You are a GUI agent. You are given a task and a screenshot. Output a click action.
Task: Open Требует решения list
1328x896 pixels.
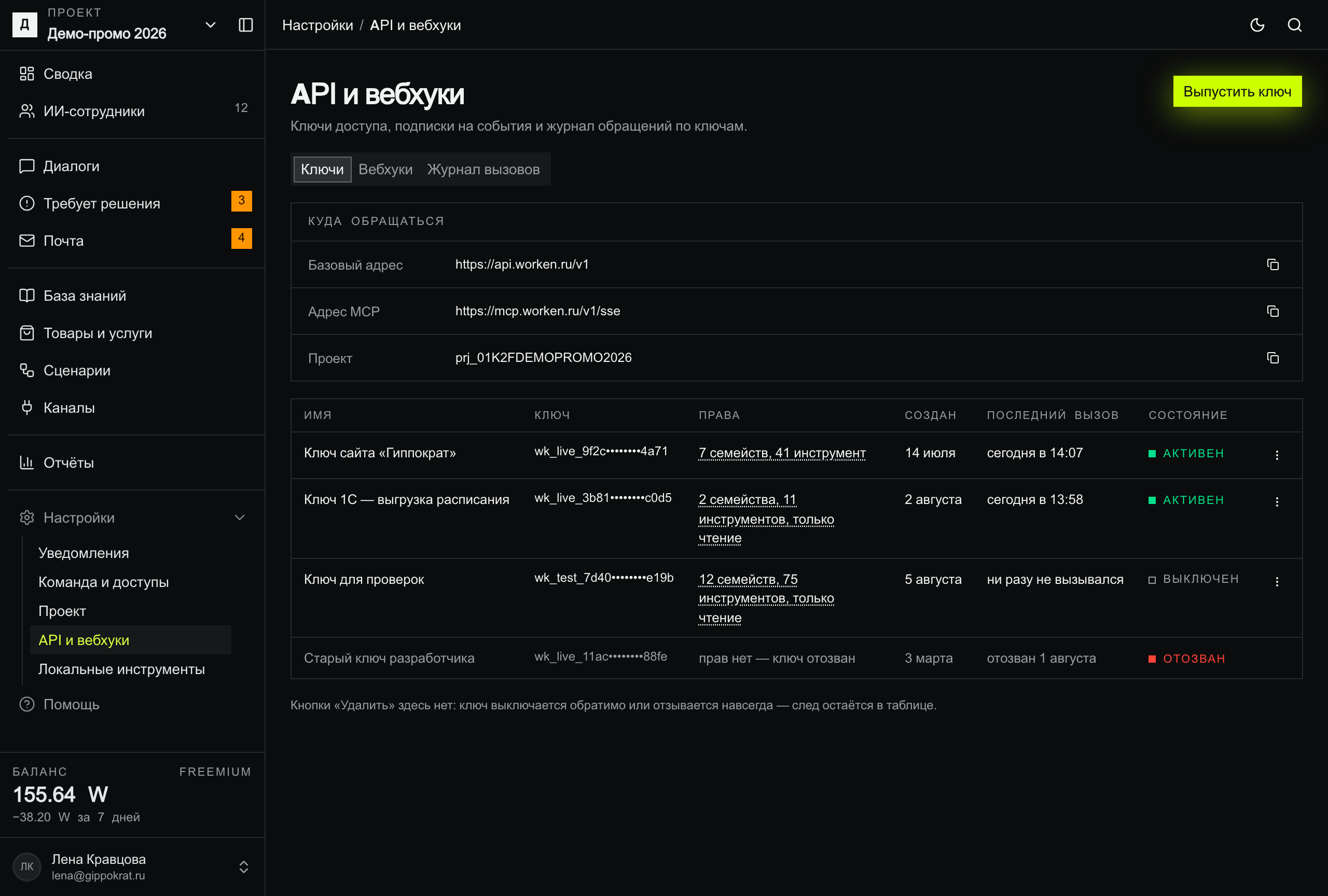click(x=133, y=203)
